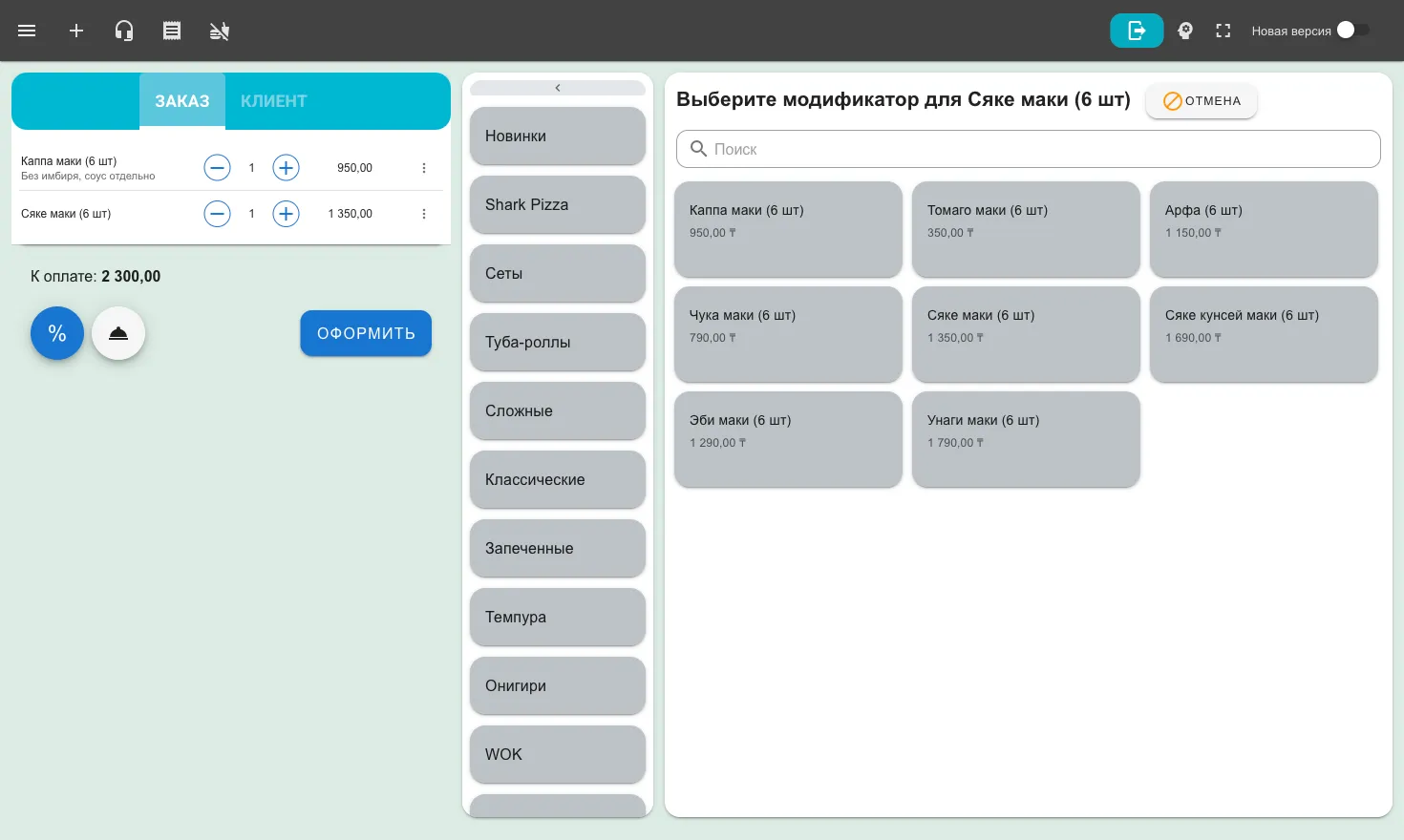The height and width of the screenshot is (840, 1404).
Task: Choose modifier Эби маки (6 шт)
Action: tap(788, 439)
